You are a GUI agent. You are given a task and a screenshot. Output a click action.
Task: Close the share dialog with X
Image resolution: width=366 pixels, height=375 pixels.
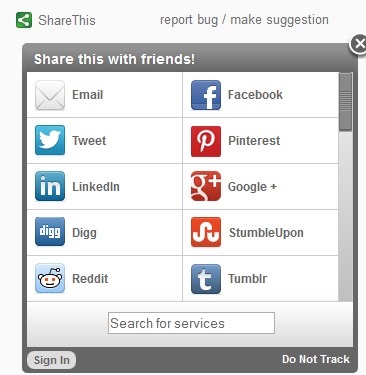point(359,44)
